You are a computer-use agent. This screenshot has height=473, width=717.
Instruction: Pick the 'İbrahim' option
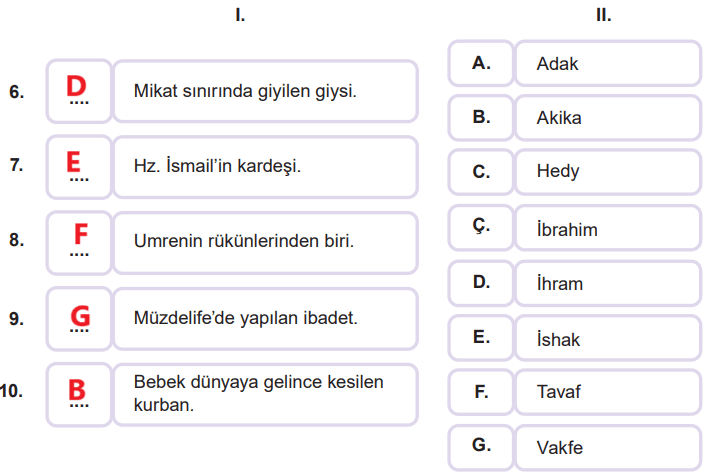coord(607,229)
